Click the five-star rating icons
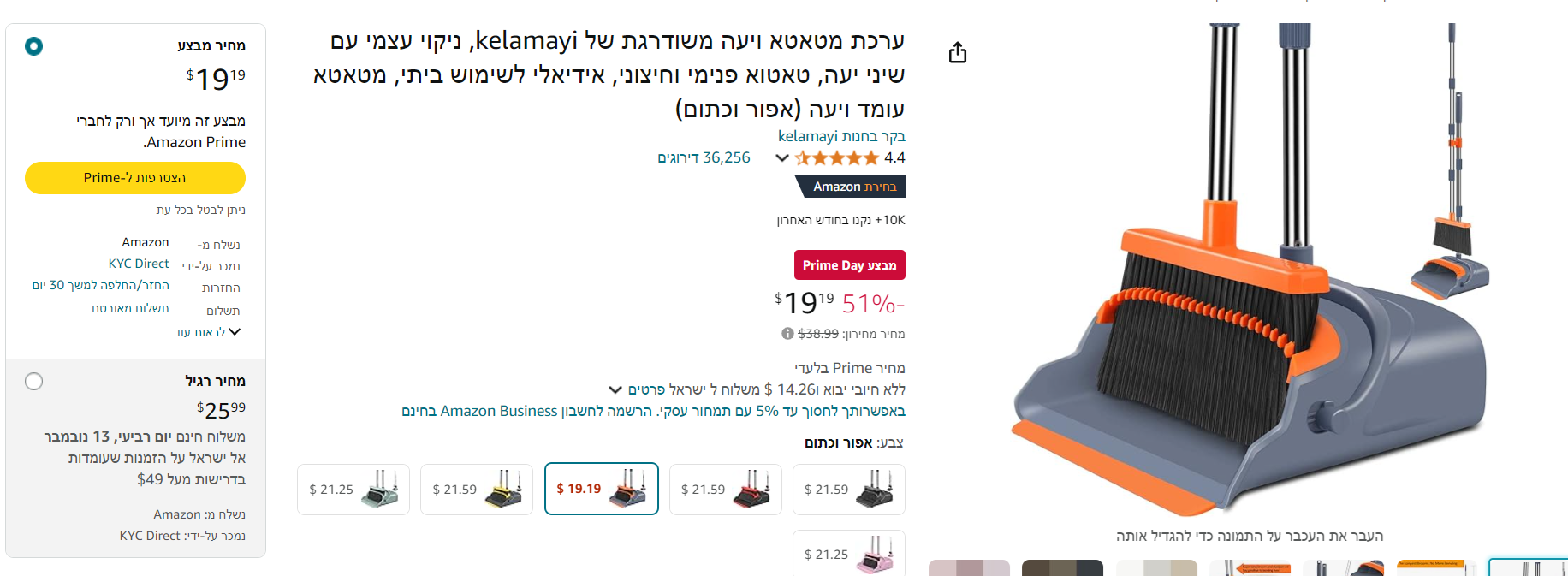Image resolution: width=1568 pixels, height=576 pixels. 836,157
